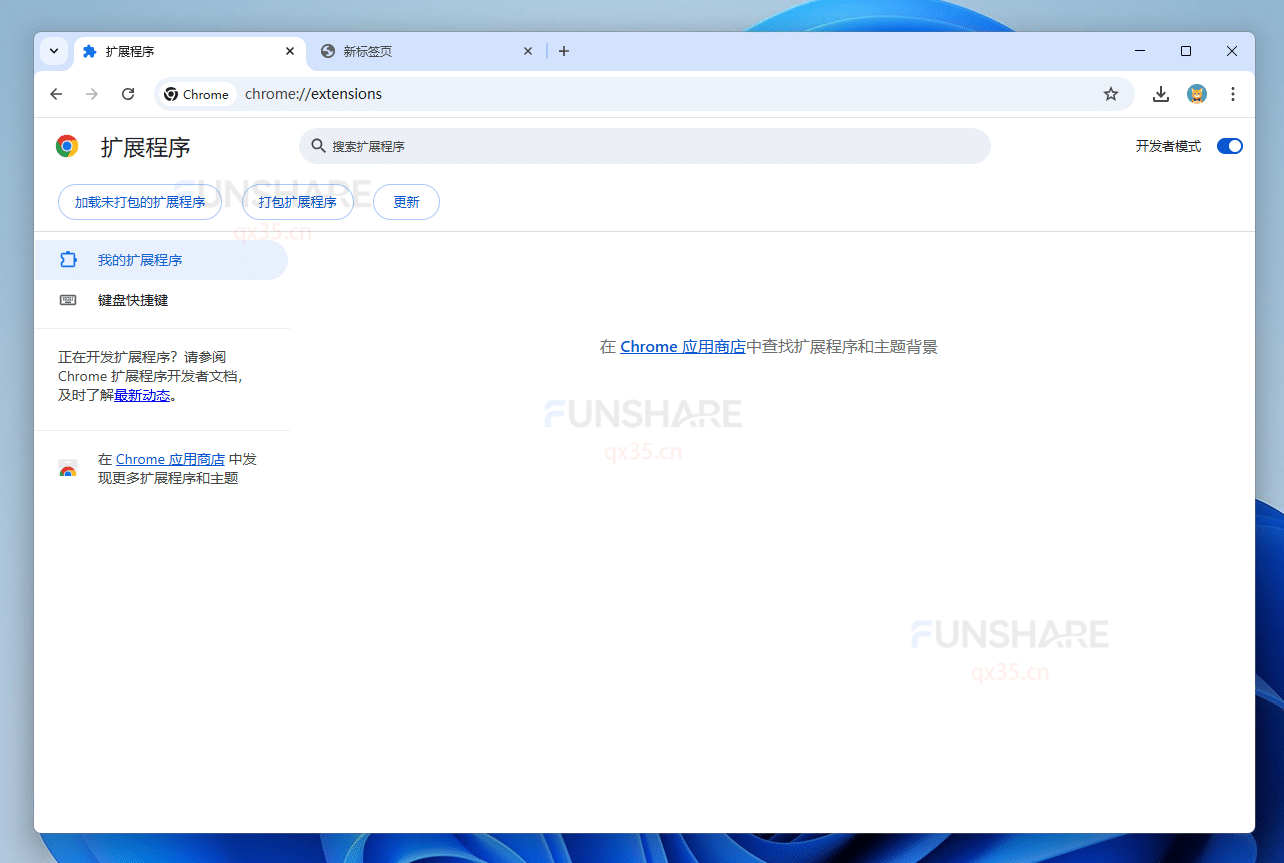1284x863 pixels.
Task: Open the downloads icon in the toolbar
Action: tap(1160, 93)
